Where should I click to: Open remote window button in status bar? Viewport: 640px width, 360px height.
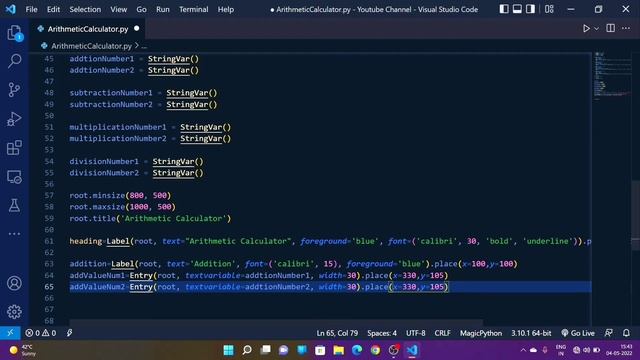pyautogui.click(x=10, y=333)
